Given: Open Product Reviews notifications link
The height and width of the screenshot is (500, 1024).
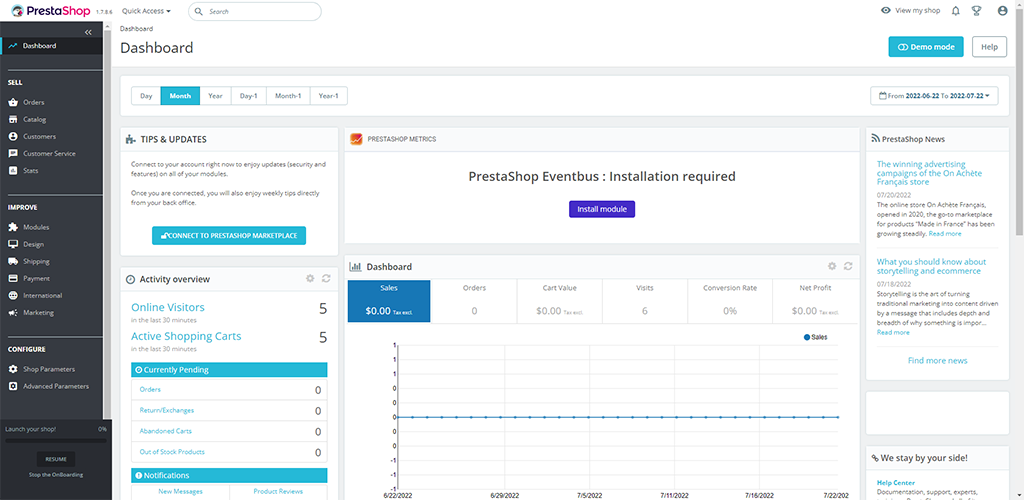Looking at the screenshot, I should click(x=278, y=491).
